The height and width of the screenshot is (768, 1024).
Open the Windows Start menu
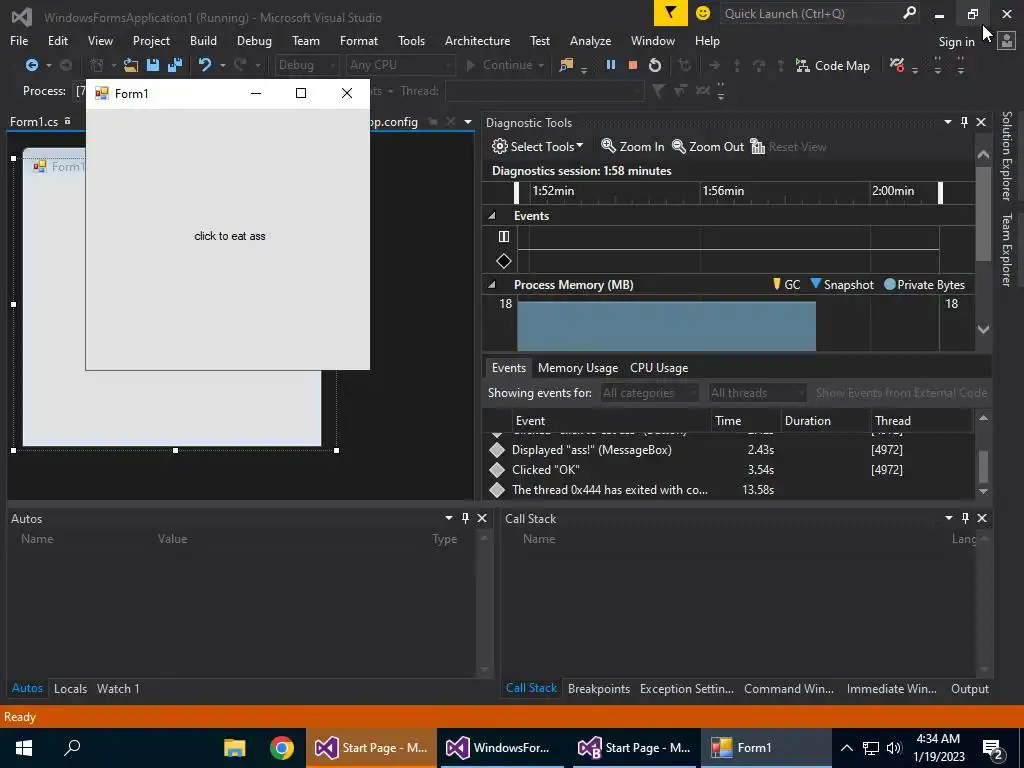24,748
